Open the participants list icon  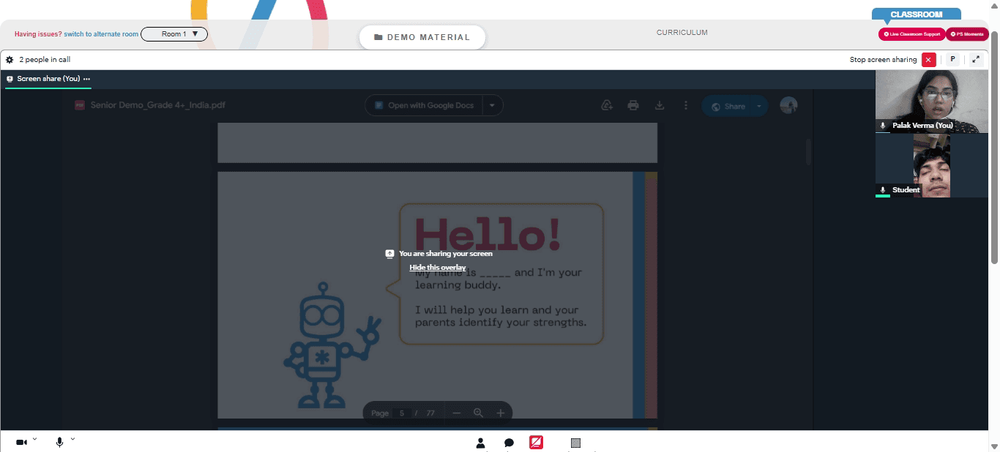(481, 443)
